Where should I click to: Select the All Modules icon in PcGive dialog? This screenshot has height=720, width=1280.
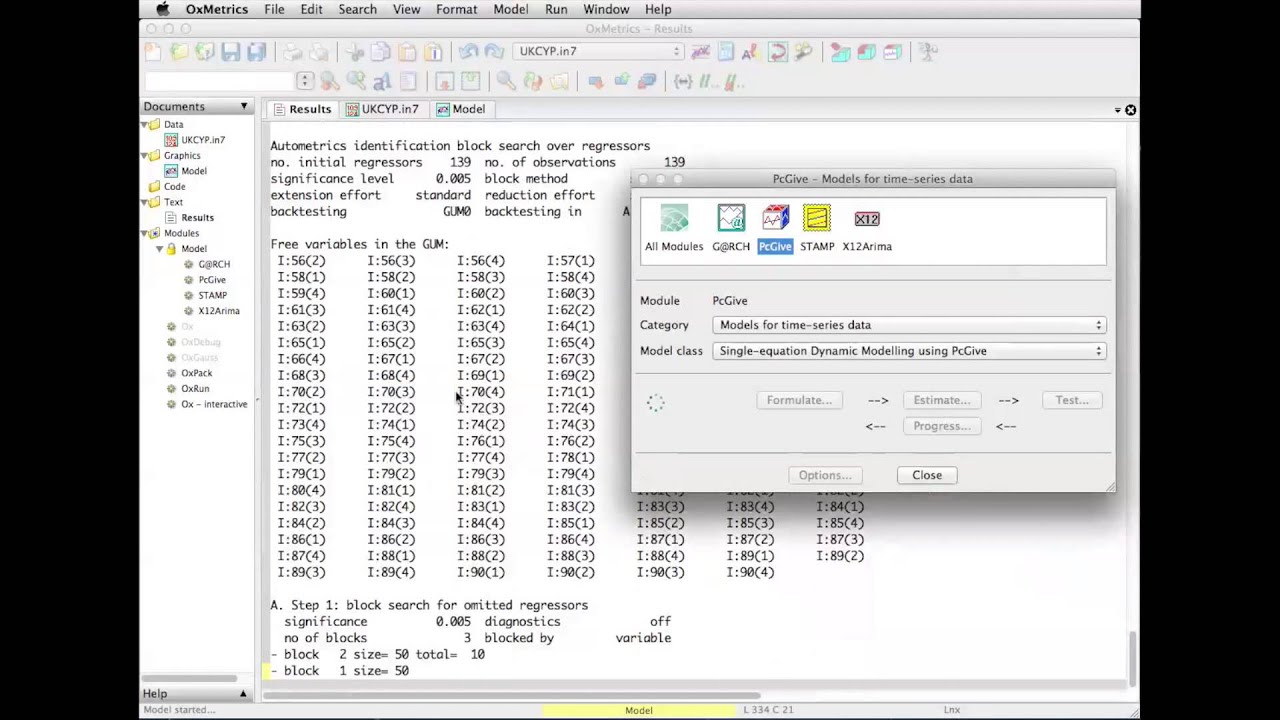click(674, 219)
